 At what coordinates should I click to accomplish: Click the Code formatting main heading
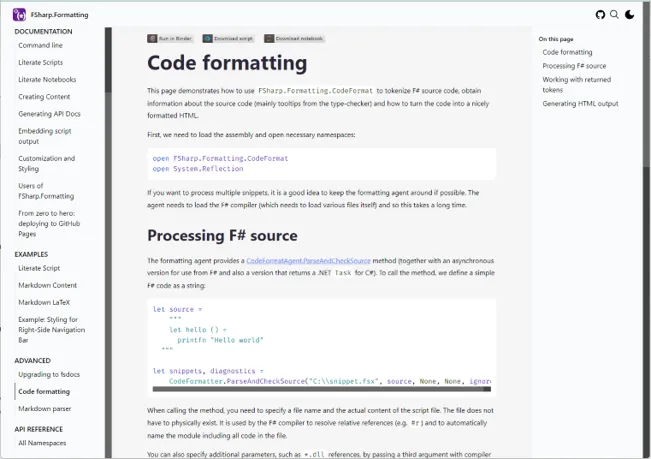coord(227,63)
